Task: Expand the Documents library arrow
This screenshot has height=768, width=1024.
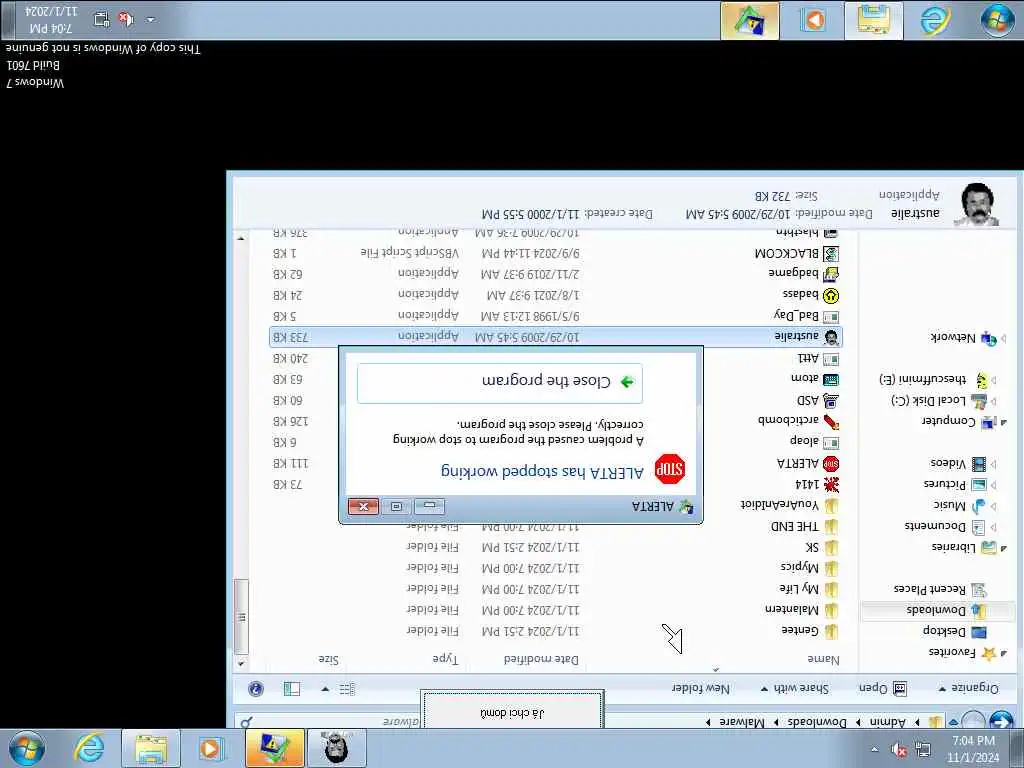Action: click(x=994, y=526)
